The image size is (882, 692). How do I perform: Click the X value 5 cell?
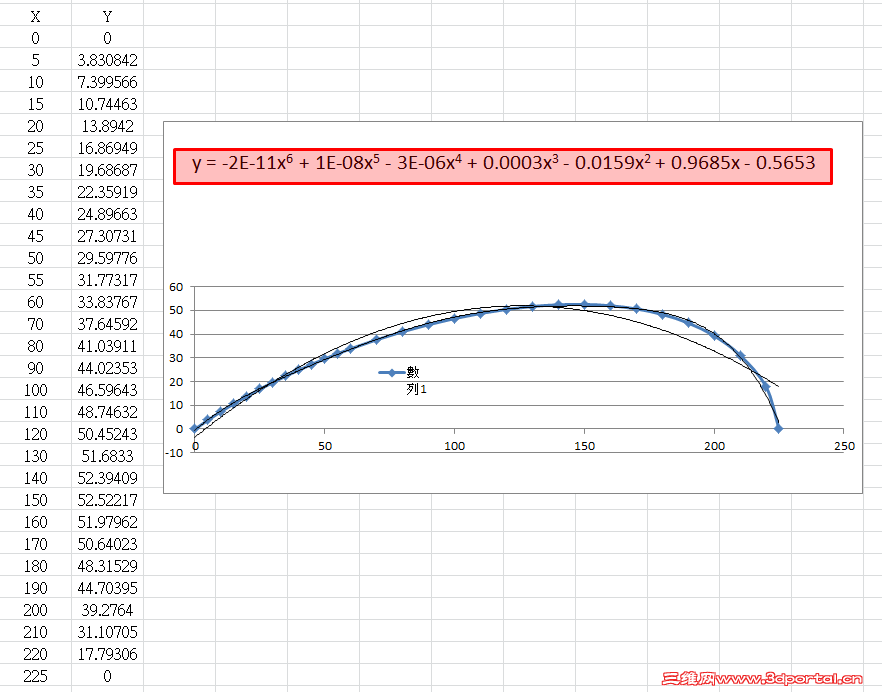[35, 60]
